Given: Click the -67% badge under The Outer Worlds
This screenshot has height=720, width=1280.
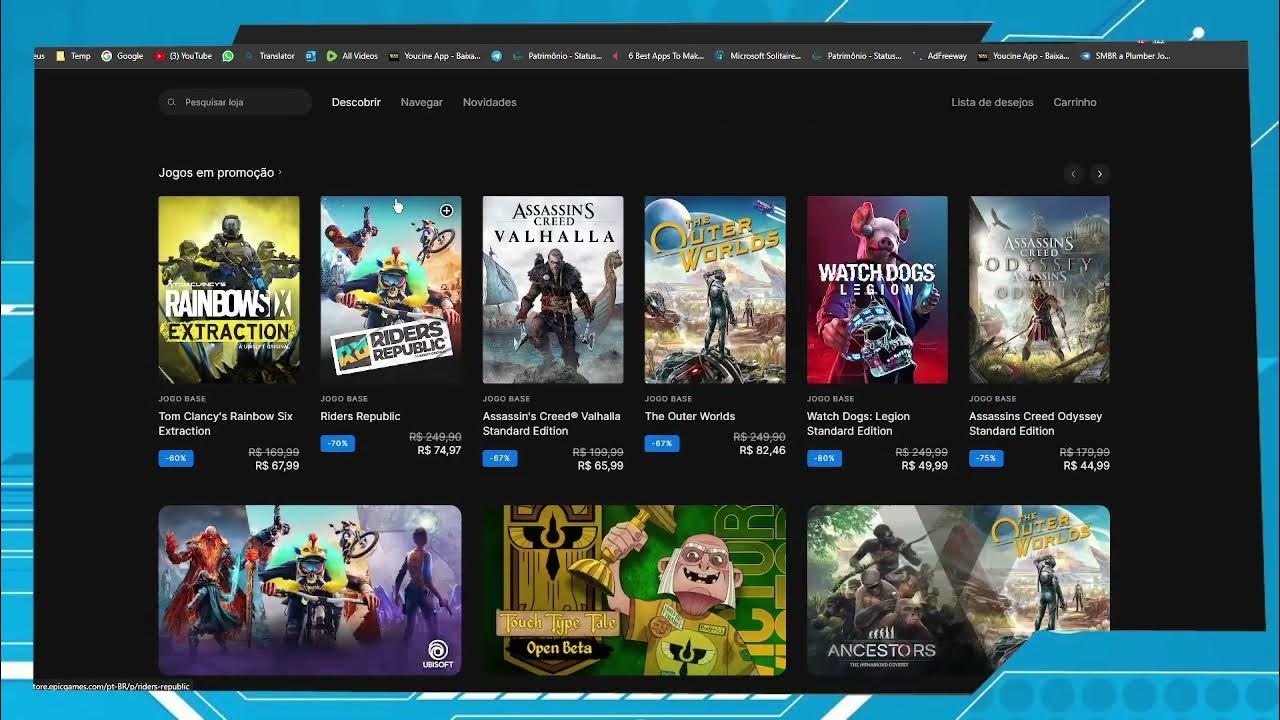Looking at the screenshot, I should pyautogui.click(x=662, y=444).
